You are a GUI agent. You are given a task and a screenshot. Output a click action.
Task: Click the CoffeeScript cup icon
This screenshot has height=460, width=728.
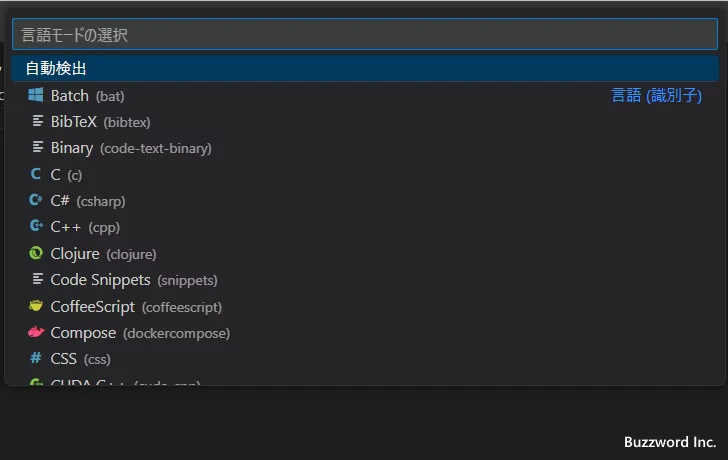pos(36,306)
